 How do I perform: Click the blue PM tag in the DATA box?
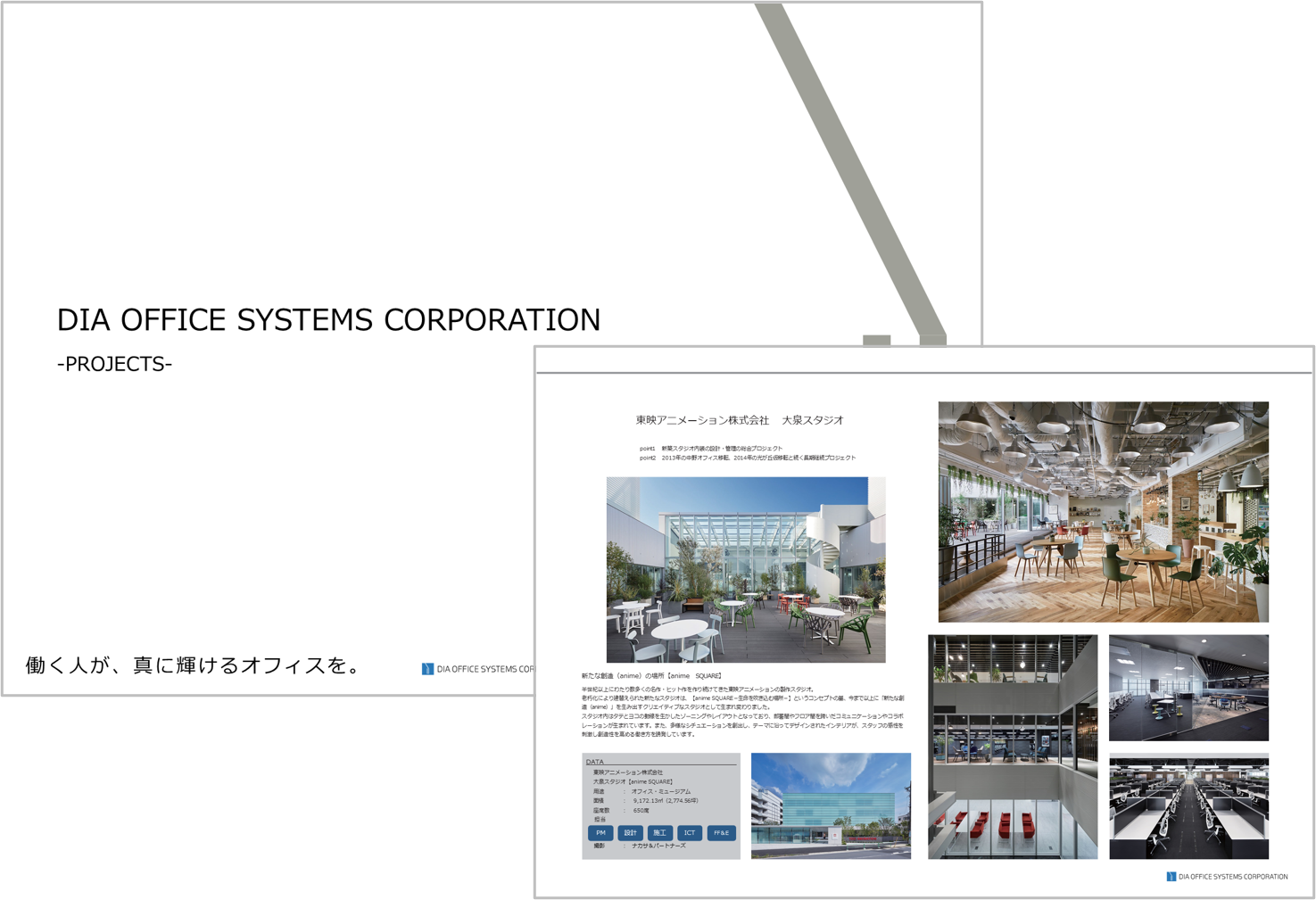tap(600, 833)
